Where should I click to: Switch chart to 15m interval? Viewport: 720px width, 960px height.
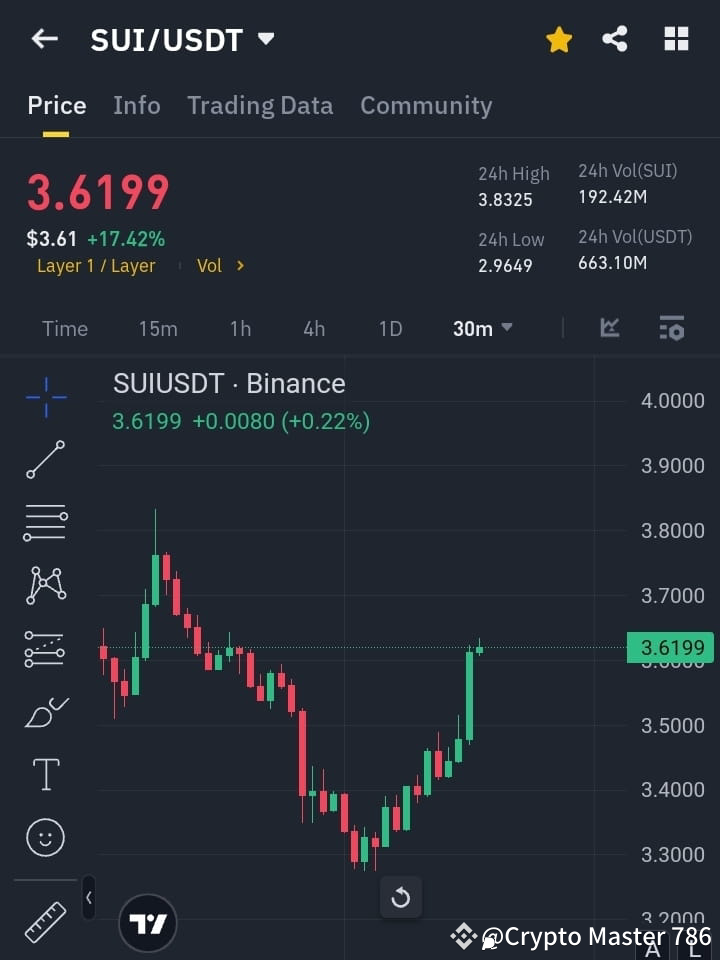point(158,329)
